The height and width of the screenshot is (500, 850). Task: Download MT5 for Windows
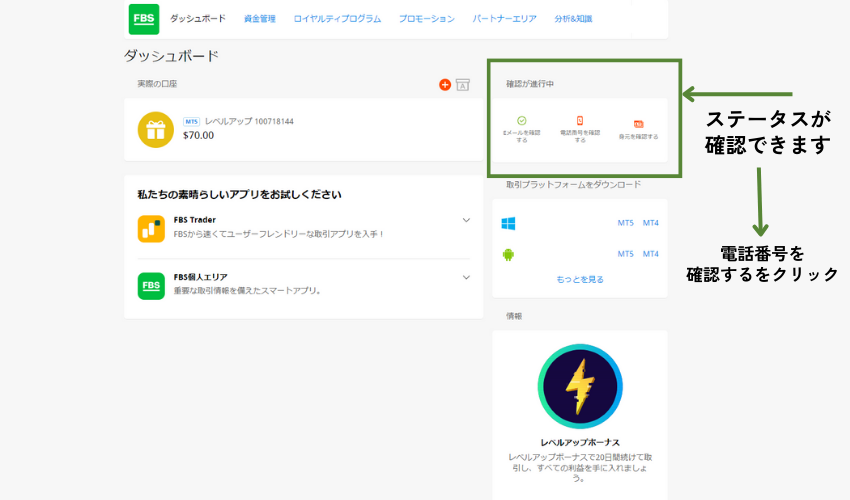click(x=626, y=223)
